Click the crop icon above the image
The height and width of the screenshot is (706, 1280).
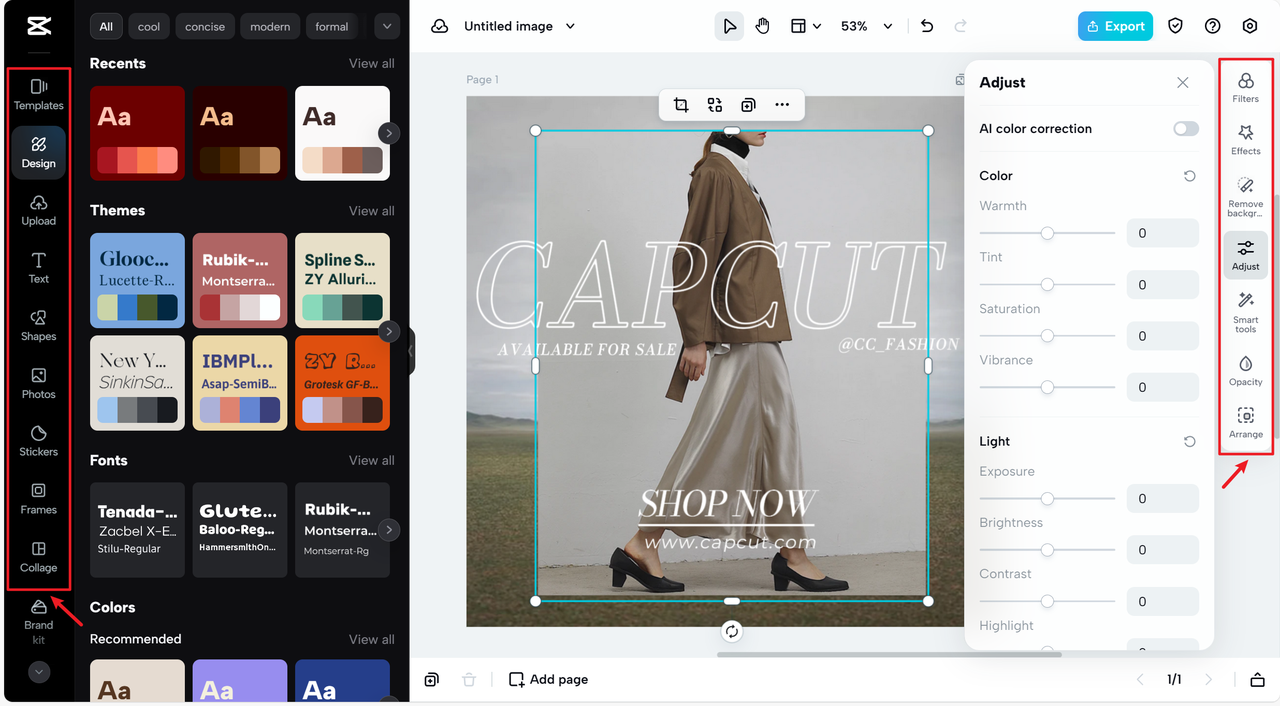click(x=681, y=105)
